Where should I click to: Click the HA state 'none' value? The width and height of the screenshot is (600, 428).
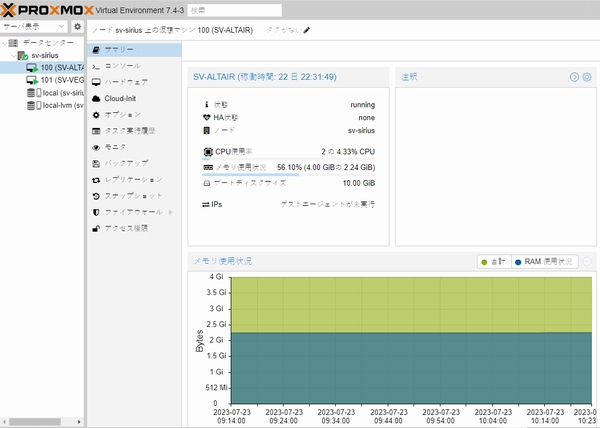coord(367,118)
